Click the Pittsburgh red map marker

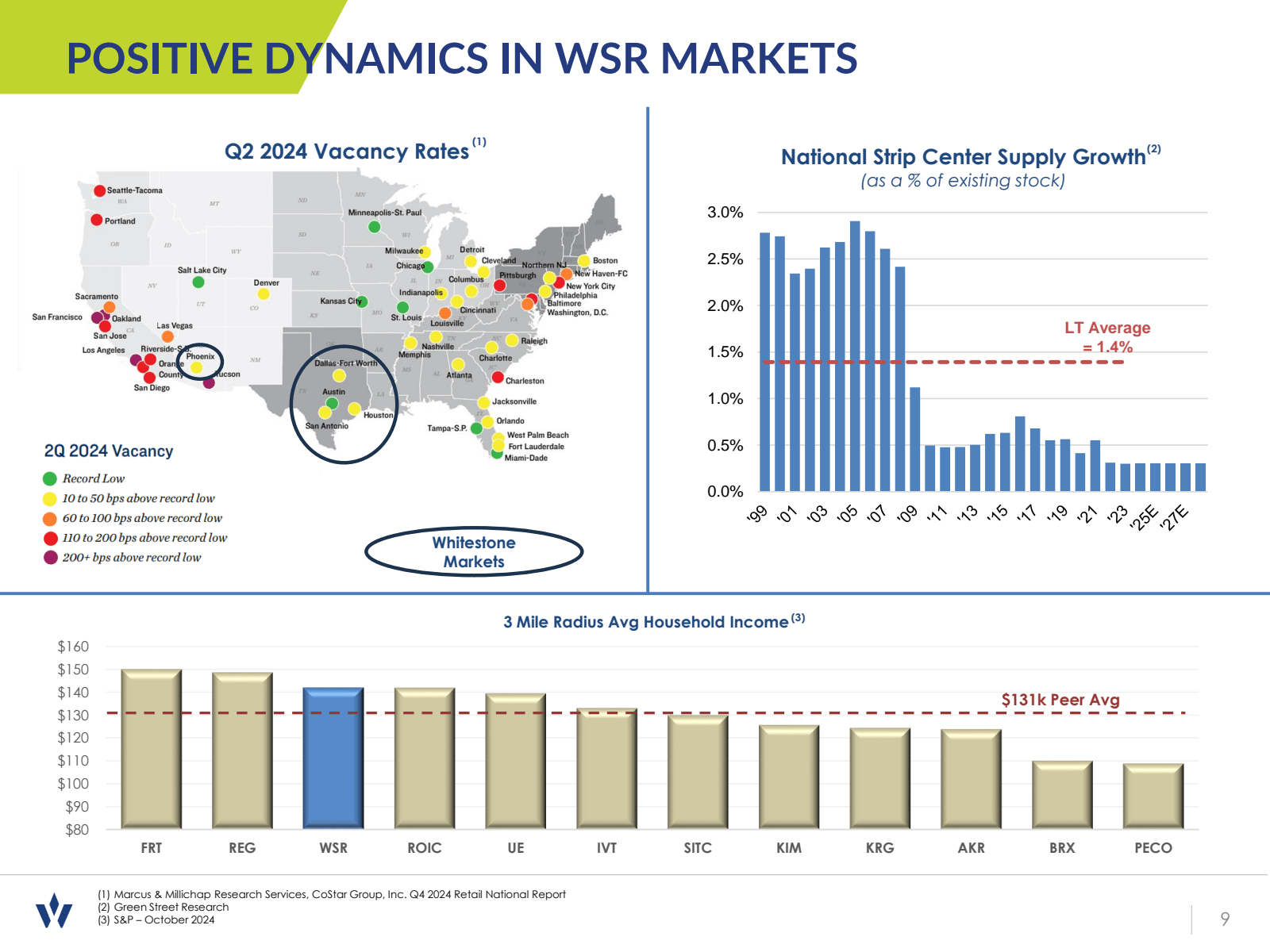coord(500,285)
